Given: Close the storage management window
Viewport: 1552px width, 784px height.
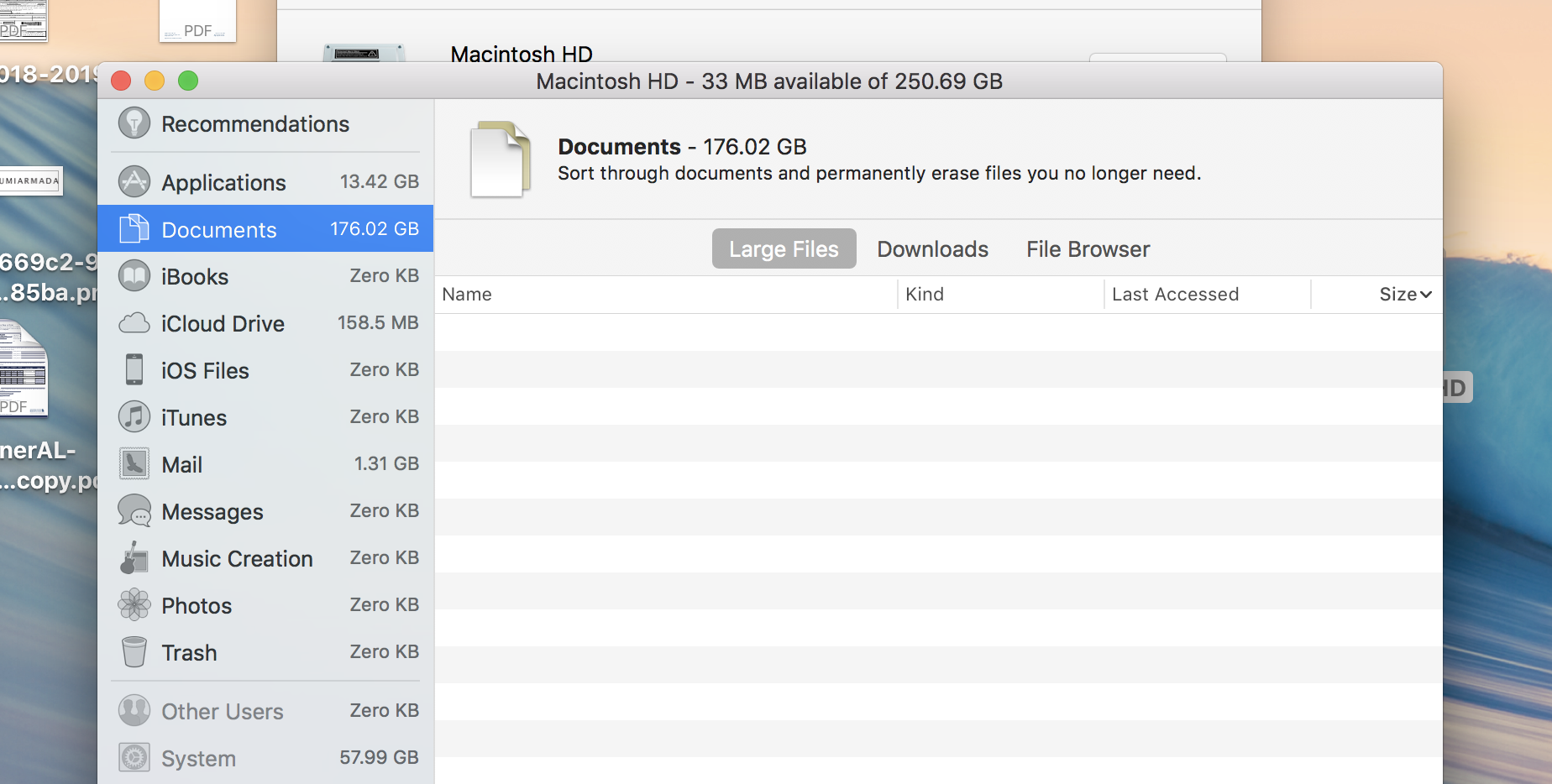Looking at the screenshot, I should click(x=121, y=81).
